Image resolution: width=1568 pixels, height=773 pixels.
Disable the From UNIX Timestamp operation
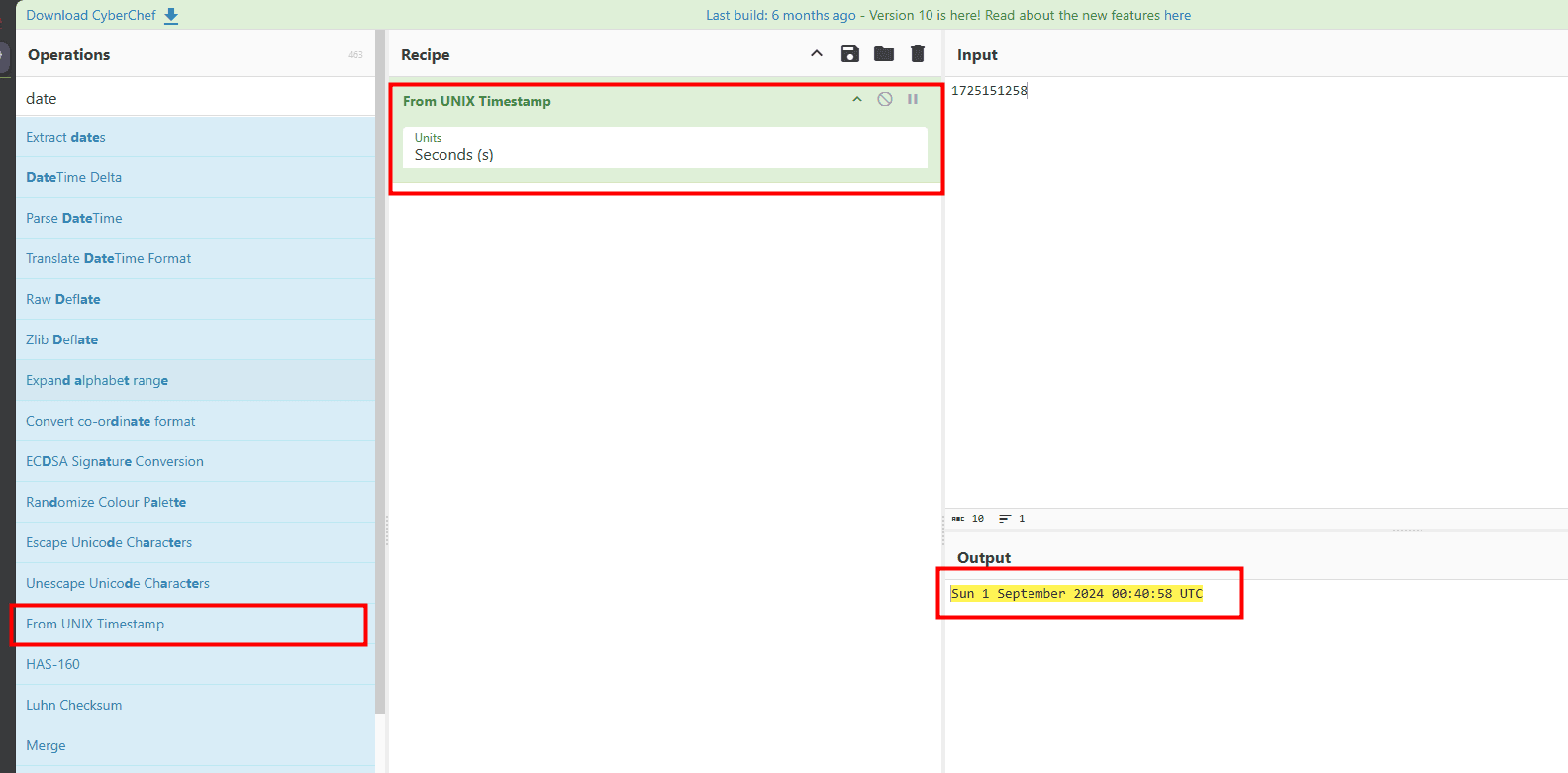point(885,99)
